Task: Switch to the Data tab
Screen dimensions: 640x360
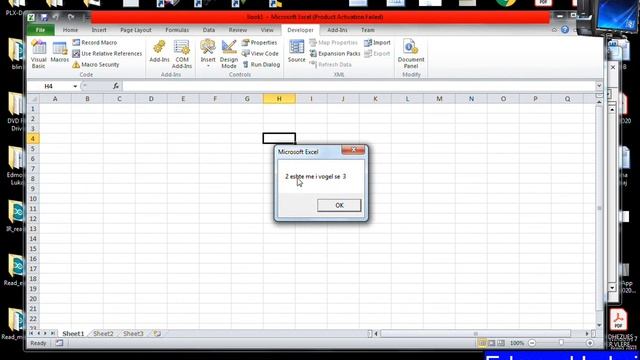Action: point(209,30)
